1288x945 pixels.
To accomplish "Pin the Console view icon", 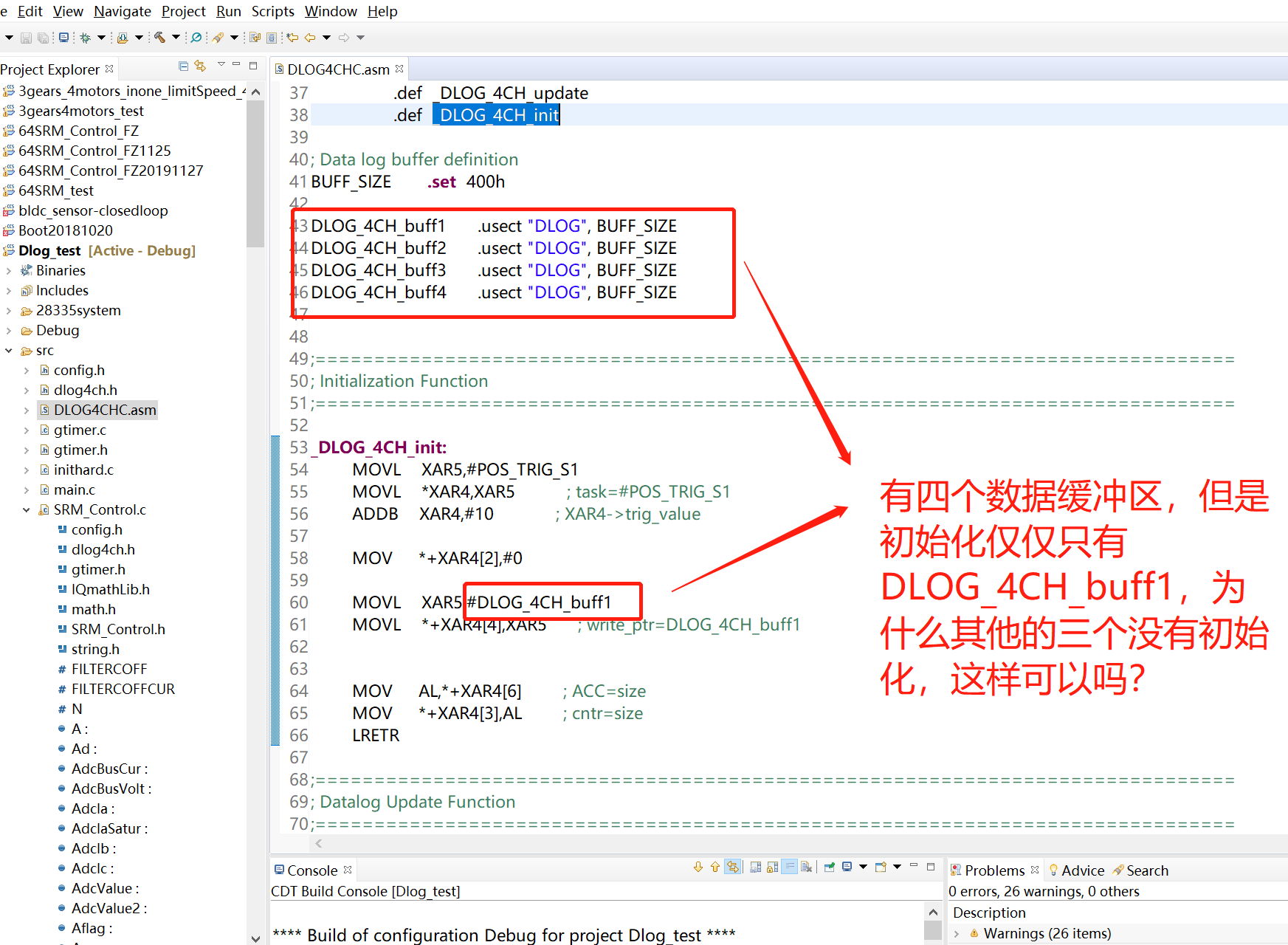I will click(830, 867).
